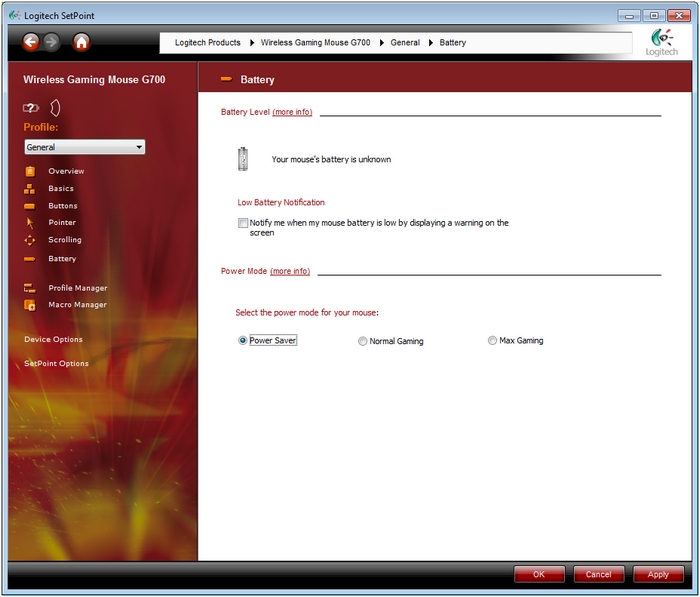700x597 pixels.
Task: Click the 'Wireless Gaming Mouse G700' sidebar title
Action: (94, 79)
